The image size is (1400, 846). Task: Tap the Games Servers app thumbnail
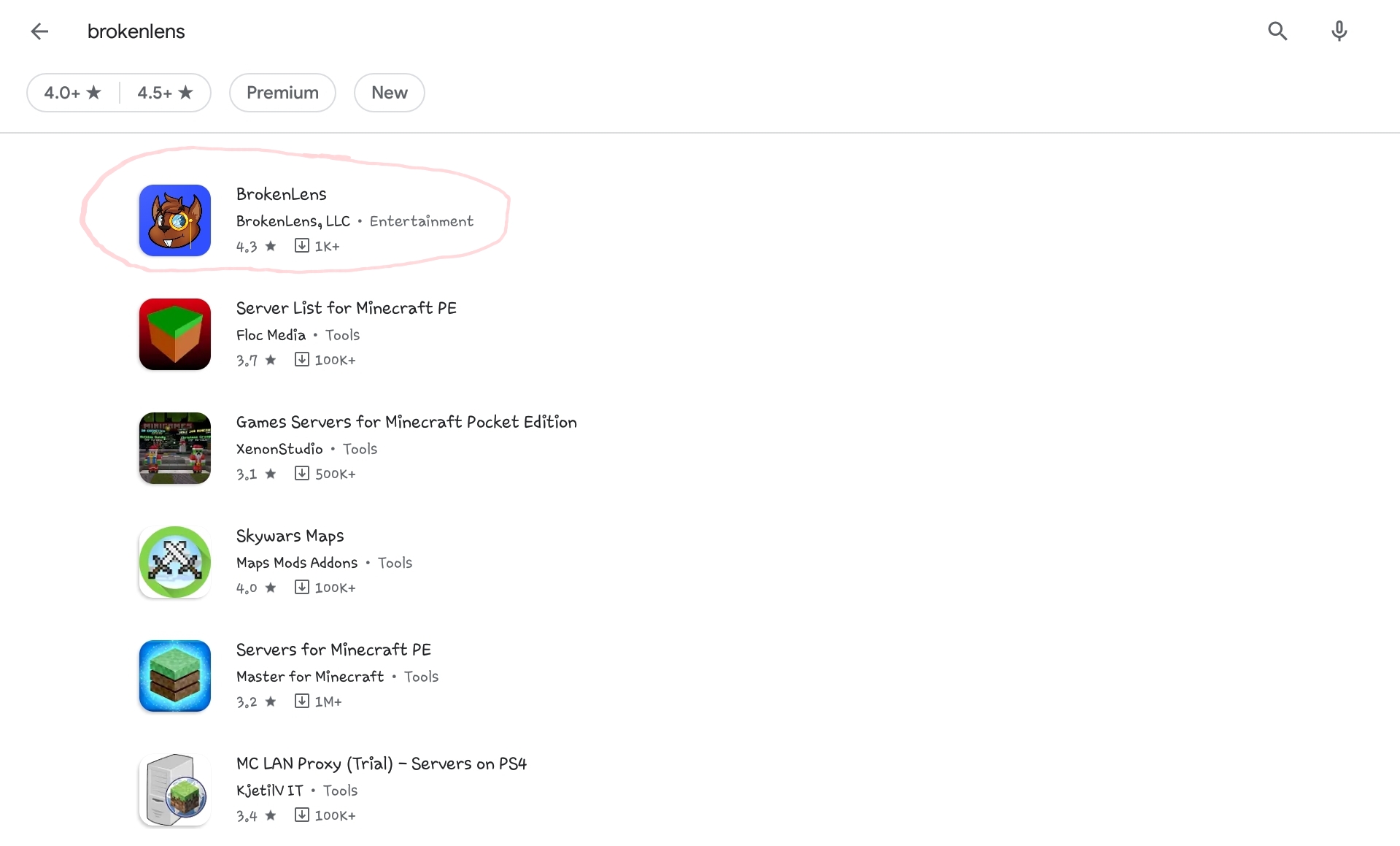(175, 448)
